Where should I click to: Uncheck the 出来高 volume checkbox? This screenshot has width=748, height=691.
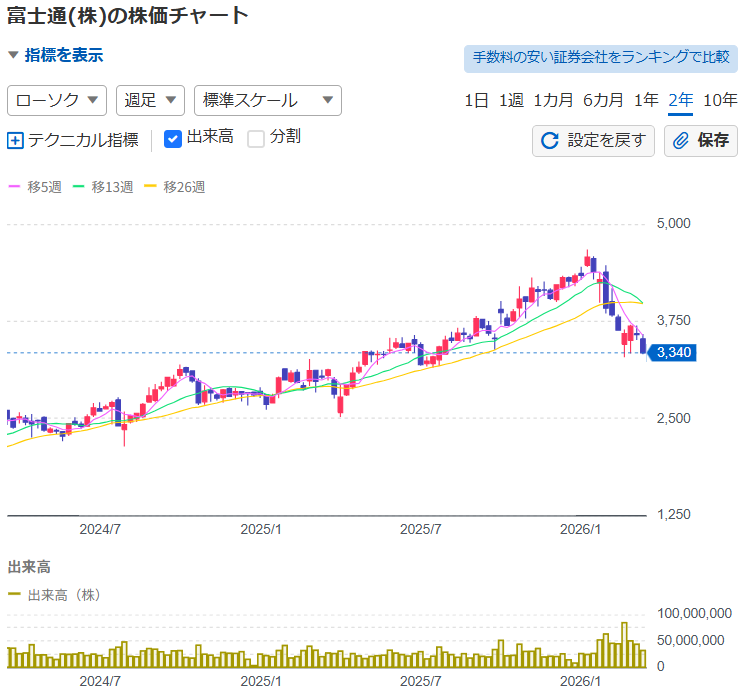click(172, 138)
